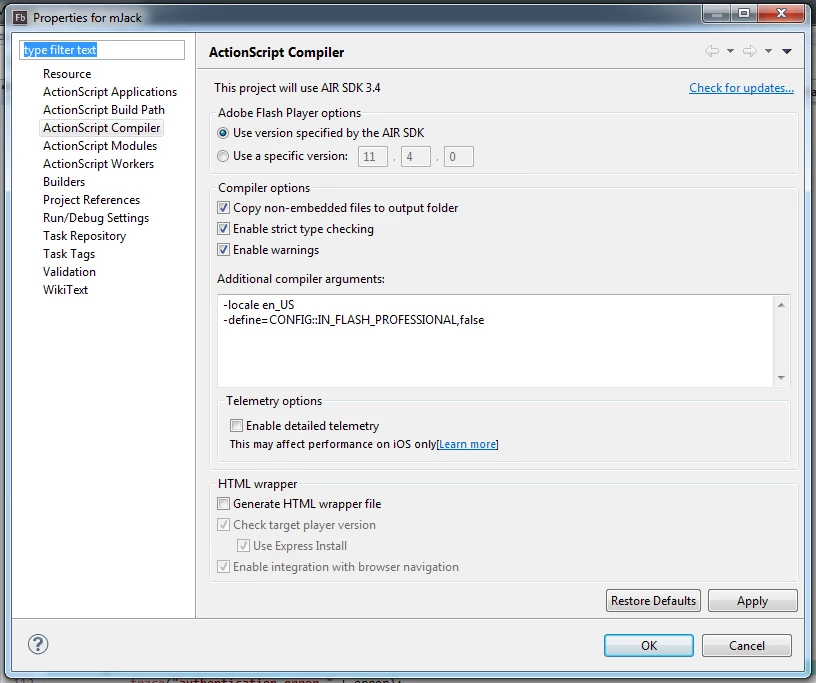This screenshot has height=683, width=816.
Task: Maximize the Properties for mJack window
Action: [744, 14]
